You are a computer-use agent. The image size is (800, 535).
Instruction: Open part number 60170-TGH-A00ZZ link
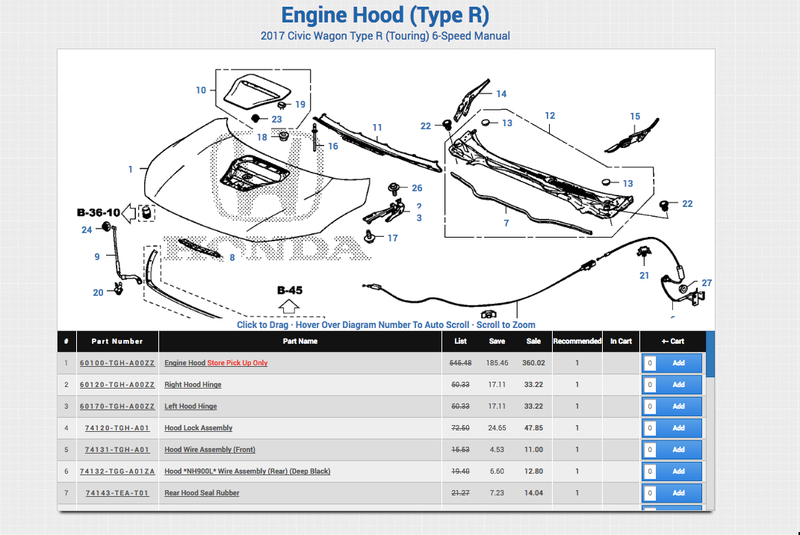pos(117,406)
